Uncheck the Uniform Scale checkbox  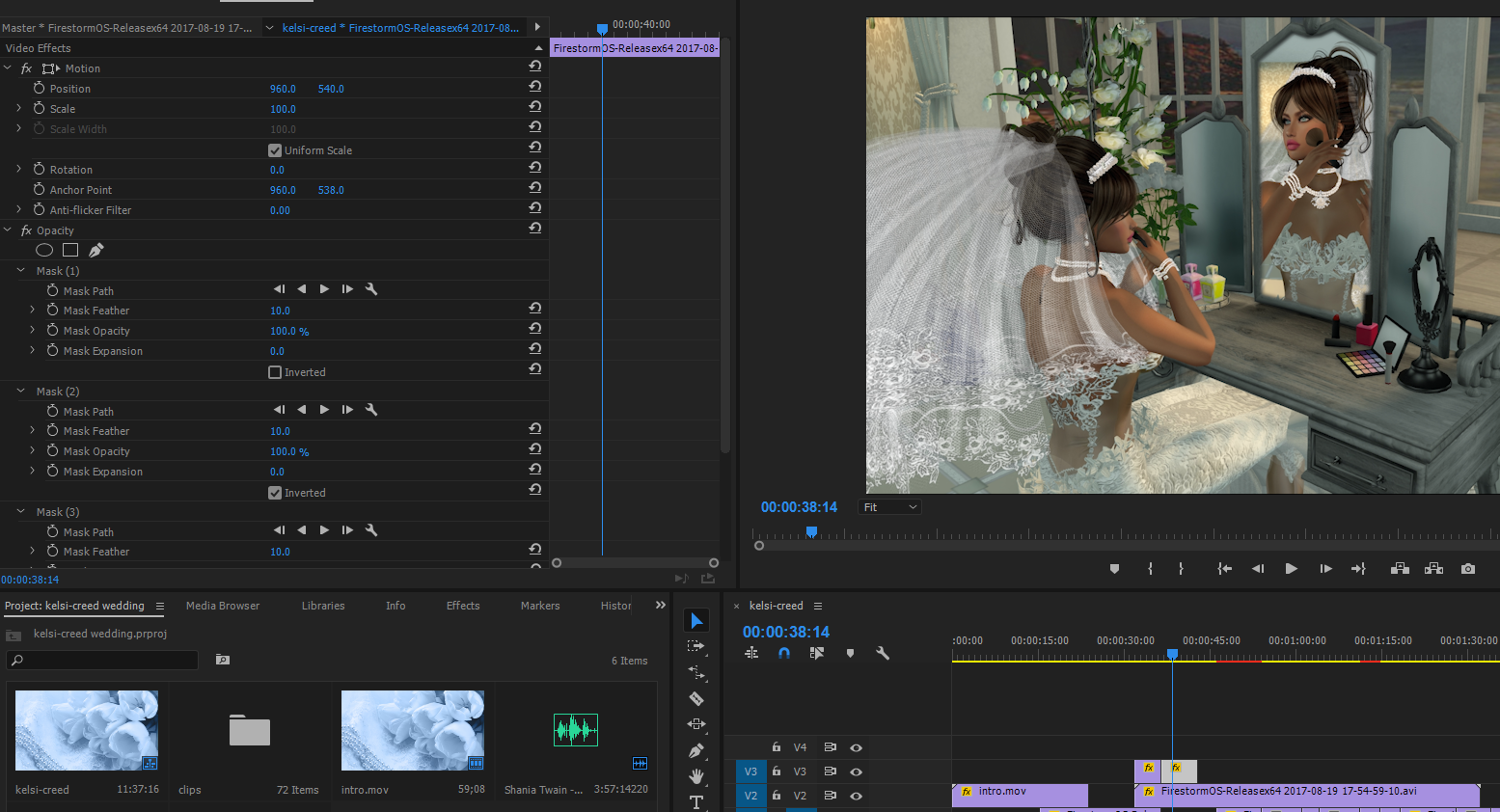tap(275, 150)
